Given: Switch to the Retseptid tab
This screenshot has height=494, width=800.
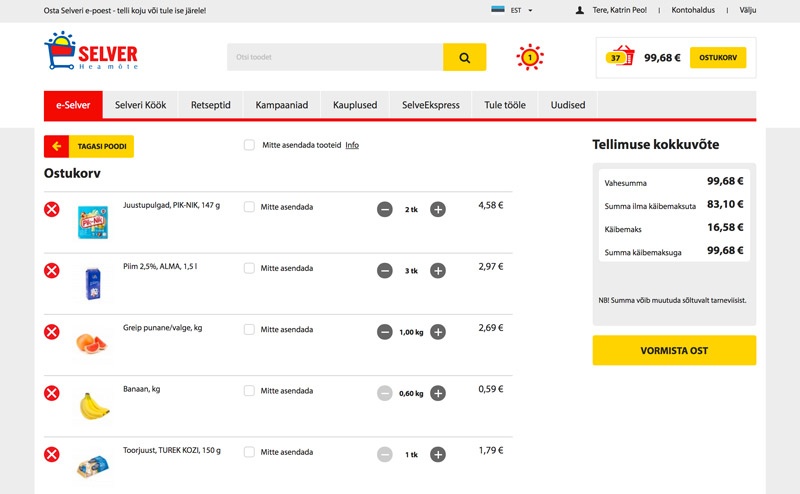Looking at the screenshot, I should click(211, 105).
